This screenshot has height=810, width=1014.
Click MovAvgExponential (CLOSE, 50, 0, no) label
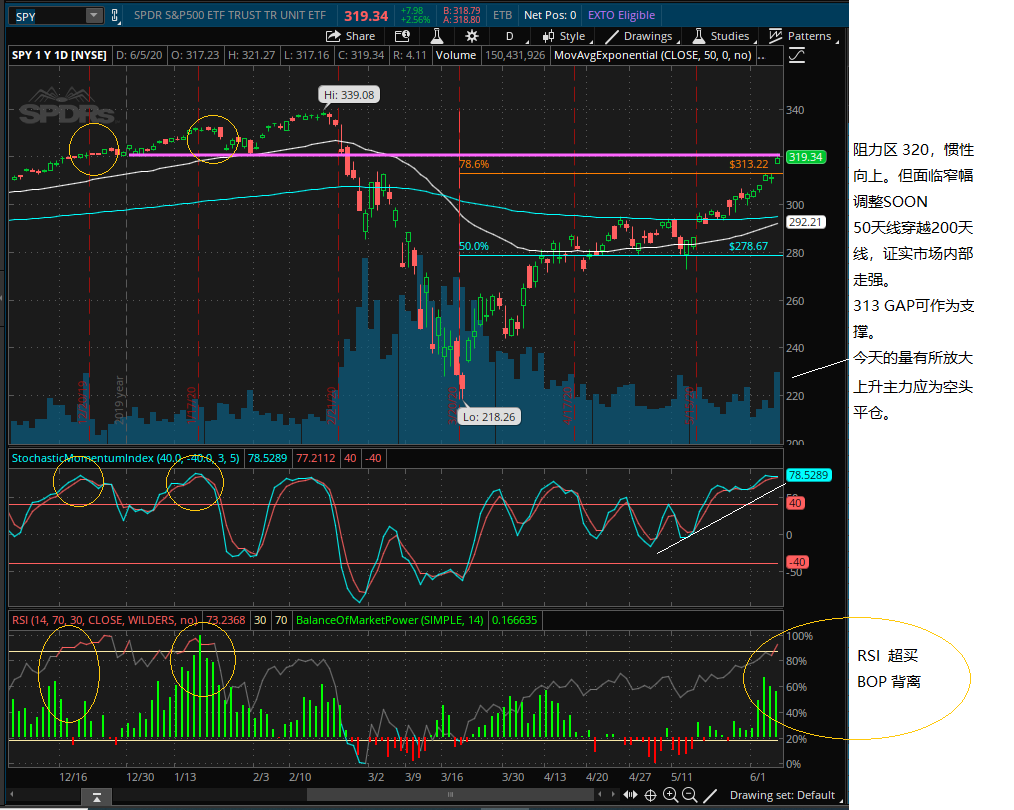653,56
